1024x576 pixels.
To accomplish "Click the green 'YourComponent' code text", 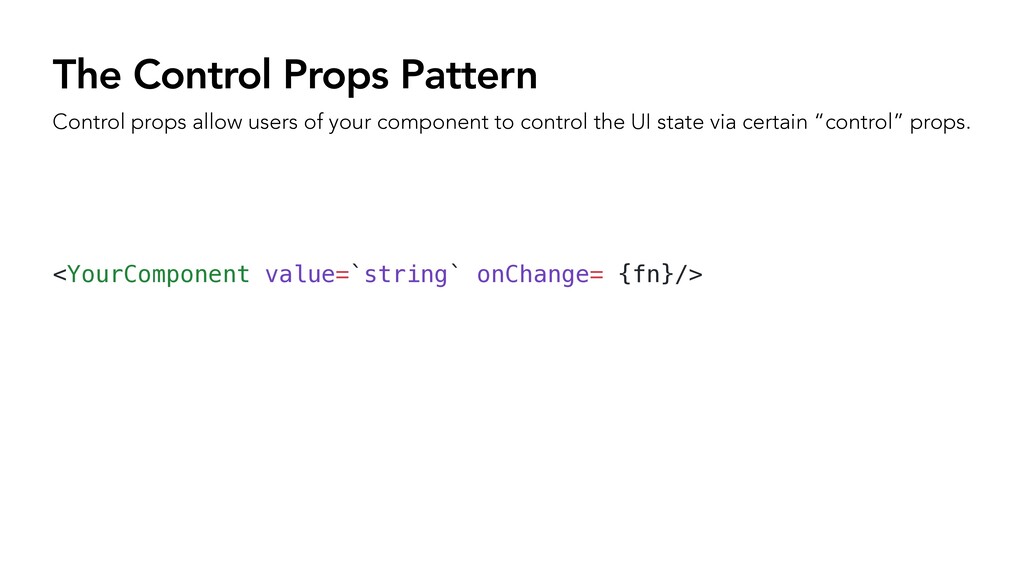I will pos(159,274).
